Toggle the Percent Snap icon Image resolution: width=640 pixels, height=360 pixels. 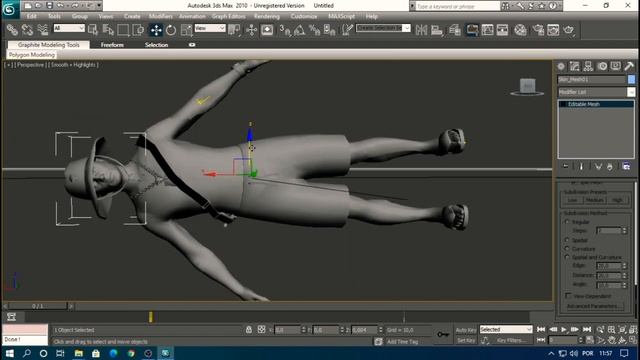coord(314,30)
